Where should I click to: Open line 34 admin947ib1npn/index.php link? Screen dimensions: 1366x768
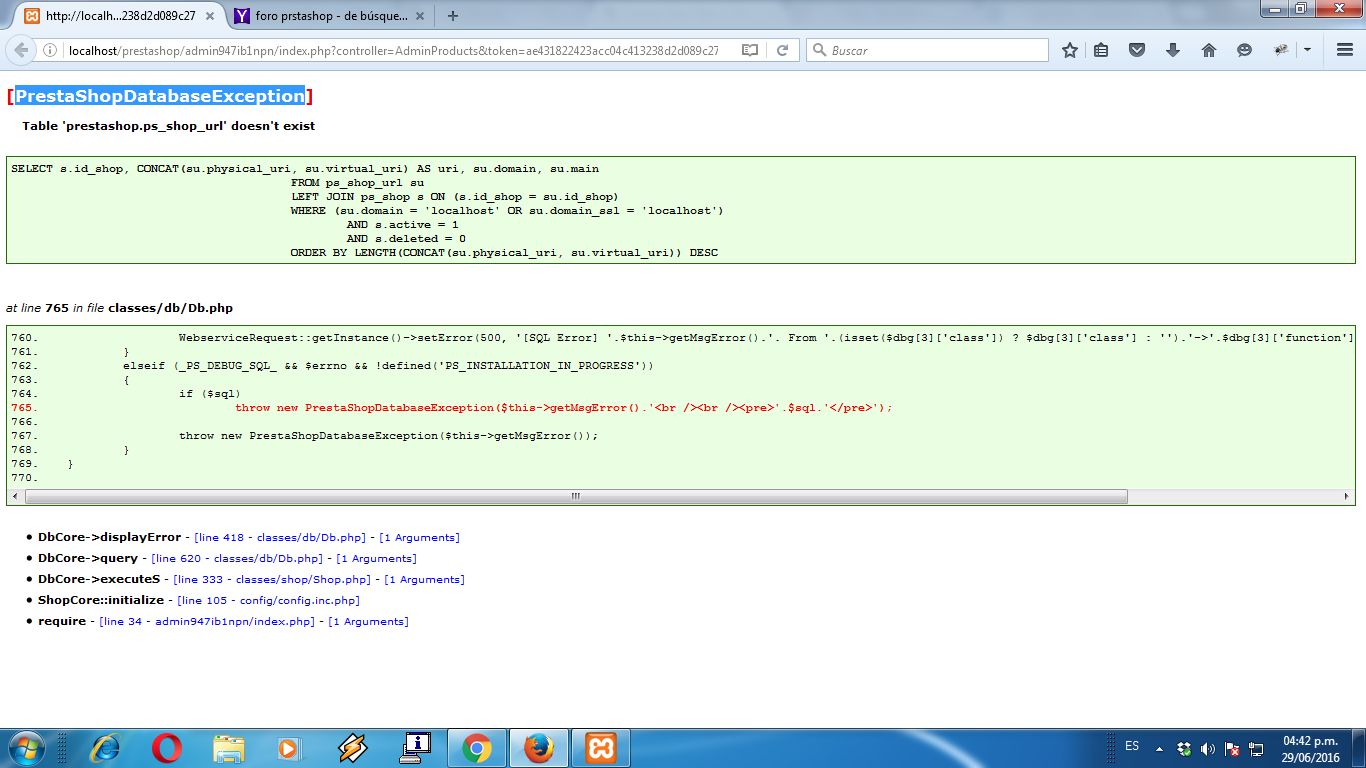coord(207,622)
